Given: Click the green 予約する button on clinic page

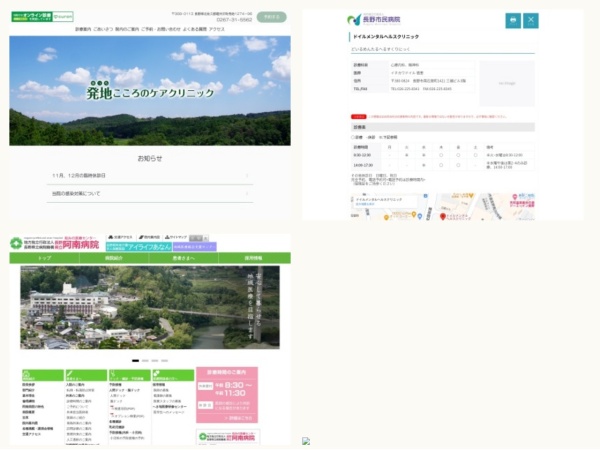Looking at the screenshot, I should 271,17.
